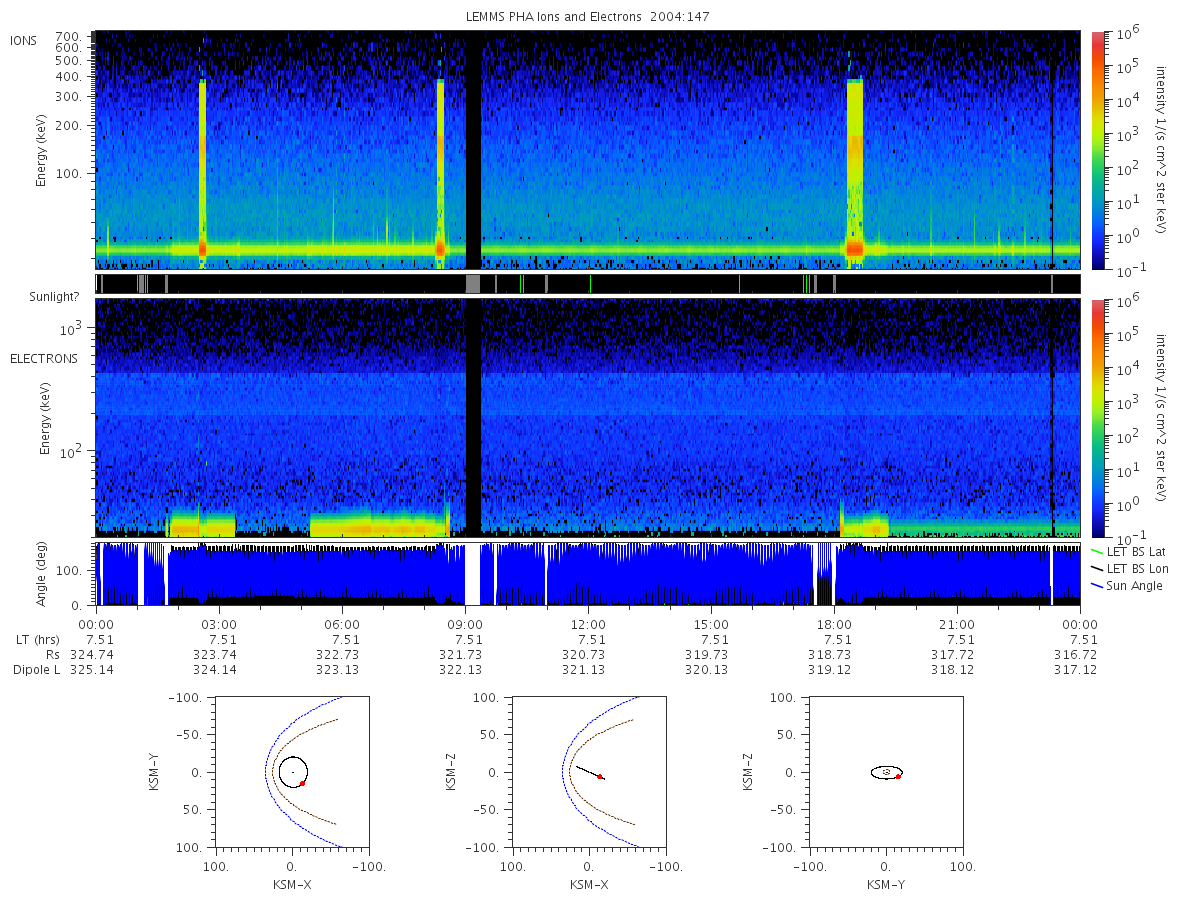Click the "LET BS Lon" legend entry
Image resolution: width=1200 pixels, height=900 pixels.
[1136, 568]
